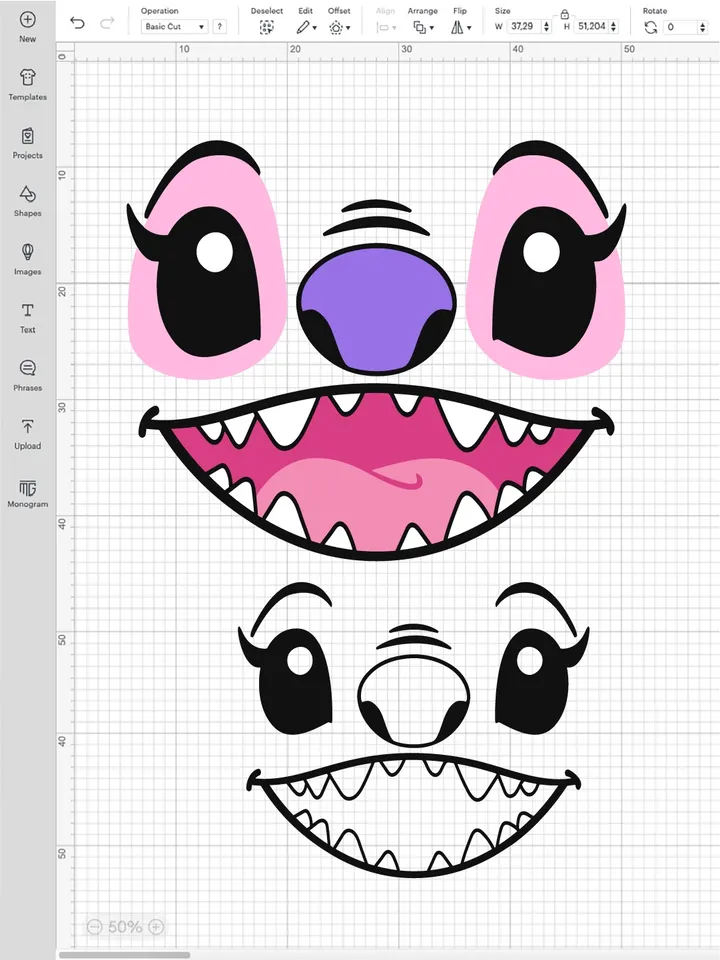
Task: Click the zoom out minus button
Action: click(94, 927)
